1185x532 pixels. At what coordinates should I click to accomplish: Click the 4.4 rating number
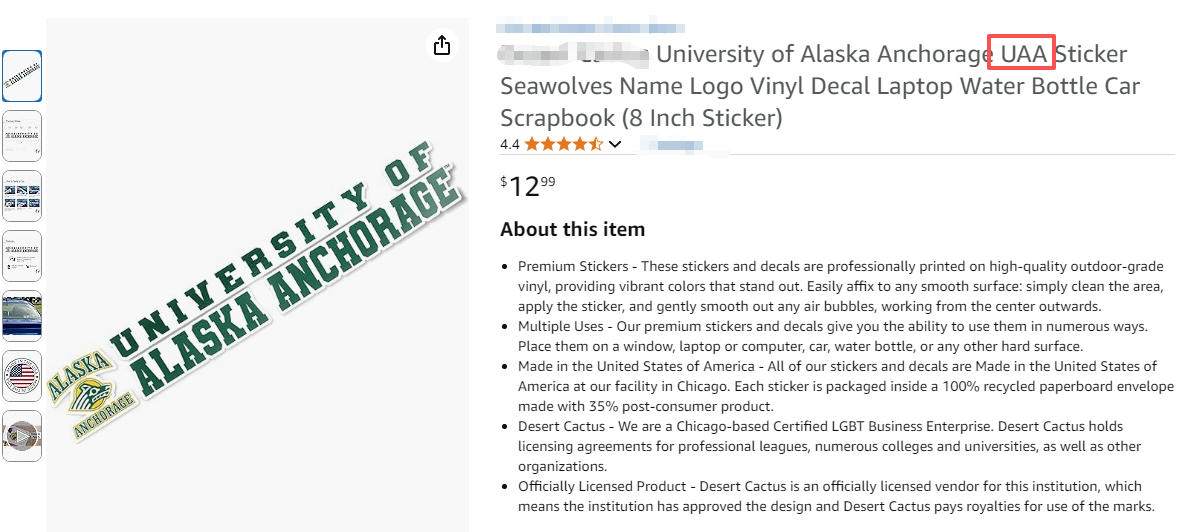(x=510, y=144)
